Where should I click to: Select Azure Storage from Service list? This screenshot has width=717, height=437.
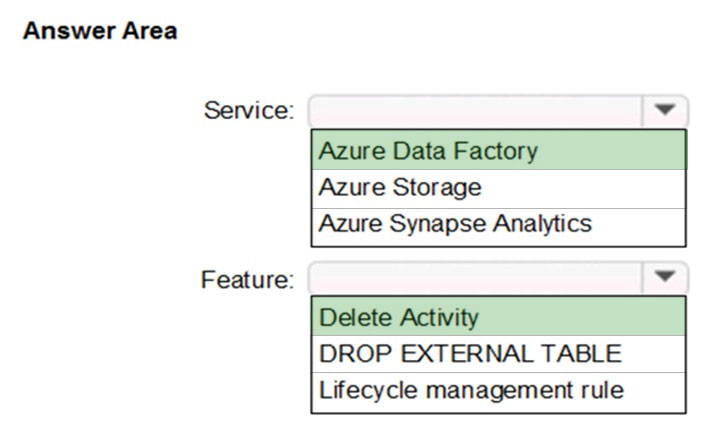coord(498,189)
